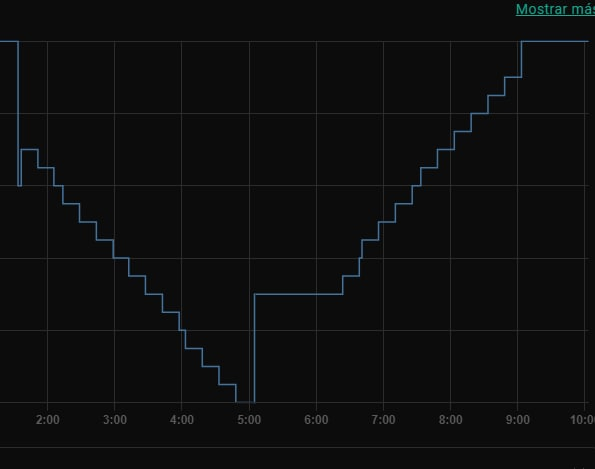Select the 7:00 label on the time axis
The image size is (595, 469).
(x=383, y=420)
